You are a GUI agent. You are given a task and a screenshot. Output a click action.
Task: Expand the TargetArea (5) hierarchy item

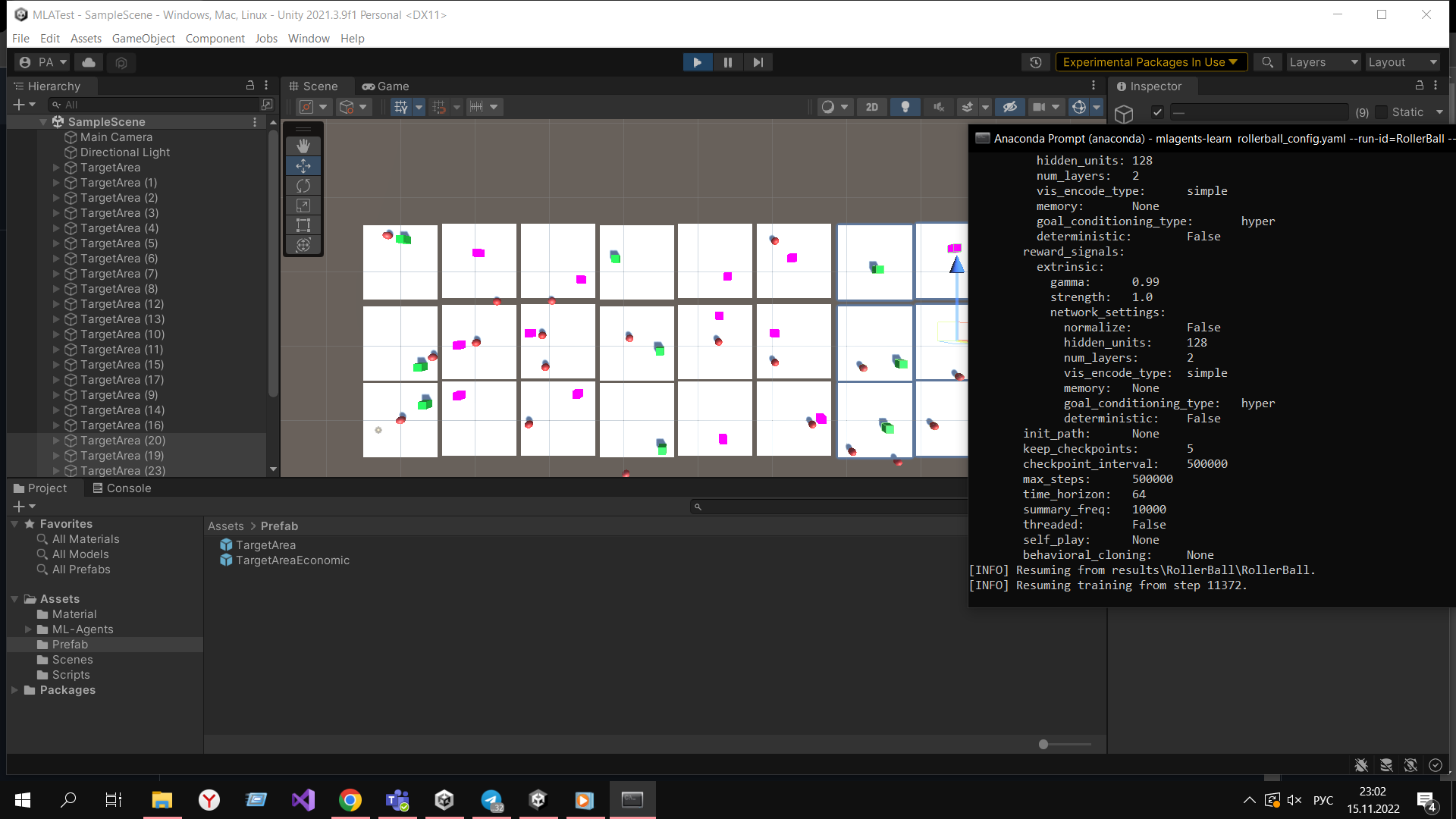coord(56,243)
